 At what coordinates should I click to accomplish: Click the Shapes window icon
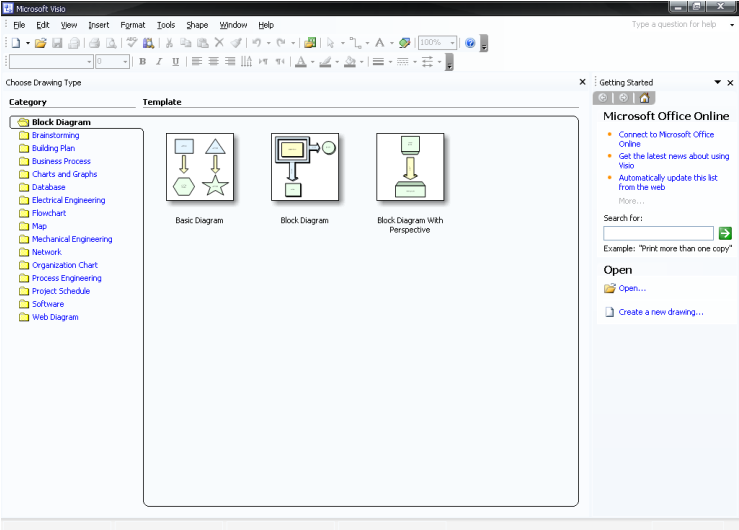[310, 43]
